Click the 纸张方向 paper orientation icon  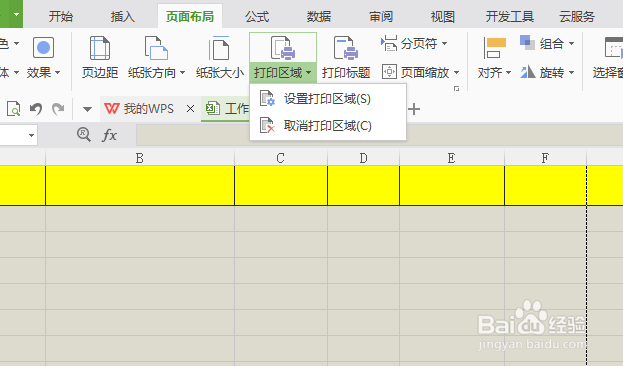pos(156,48)
